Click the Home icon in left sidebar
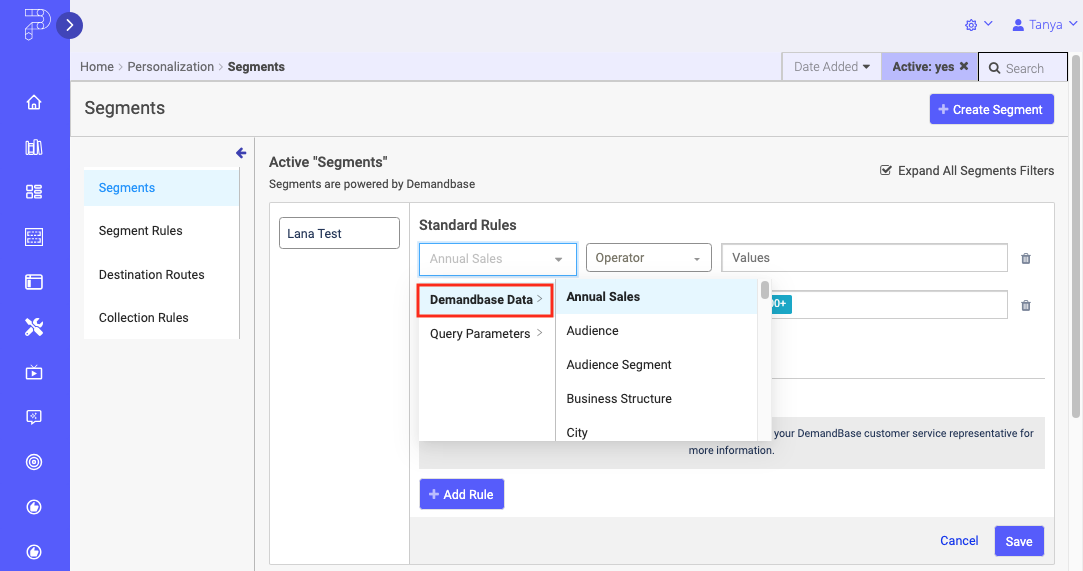Screen dimensions: 1083x571 click(x=34, y=103)
